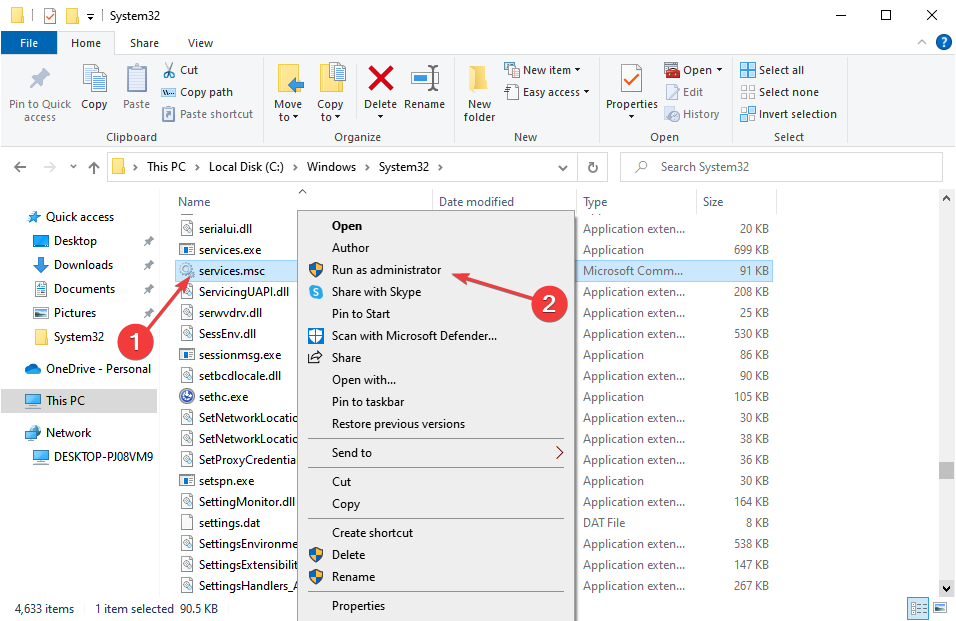Open the New item dropdown

(542, 70)
